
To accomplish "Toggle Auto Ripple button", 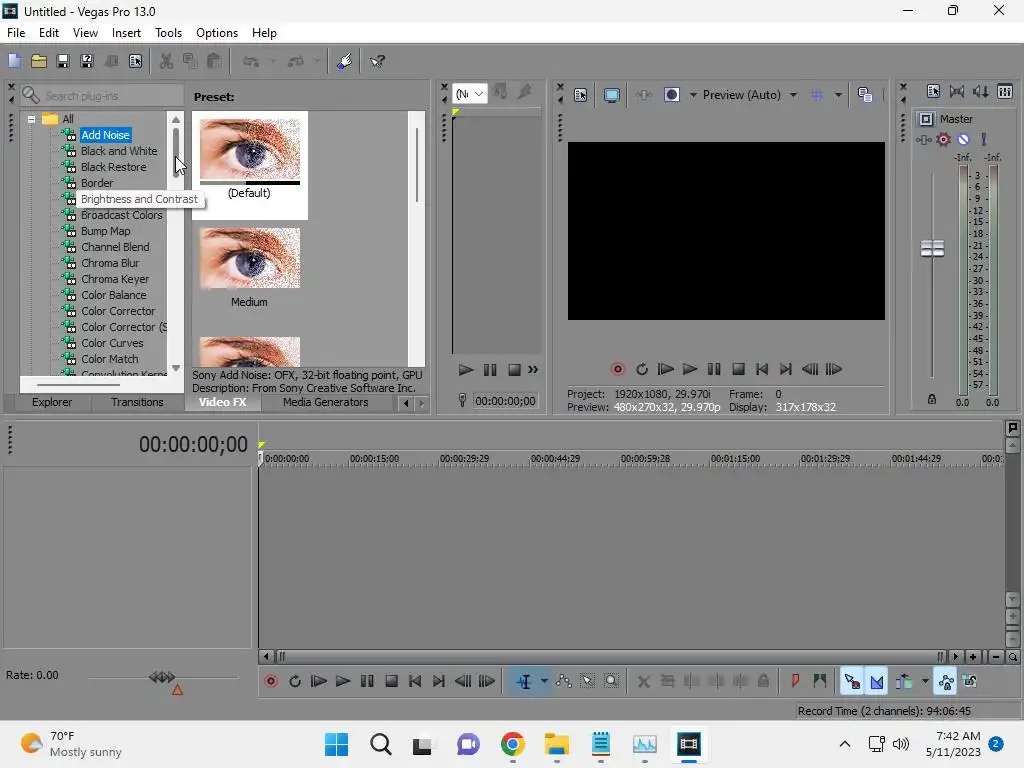I will pyautogui.click(x=904, y=682).
